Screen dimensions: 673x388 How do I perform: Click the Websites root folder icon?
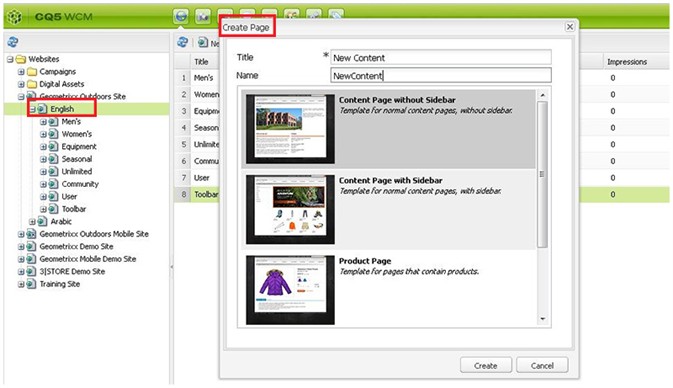point(21,59)
